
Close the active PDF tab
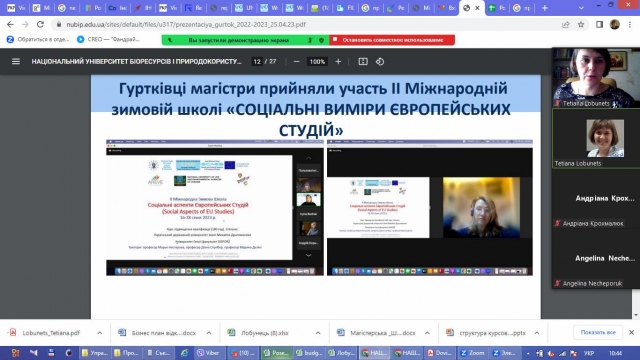(x=477, y=8)
